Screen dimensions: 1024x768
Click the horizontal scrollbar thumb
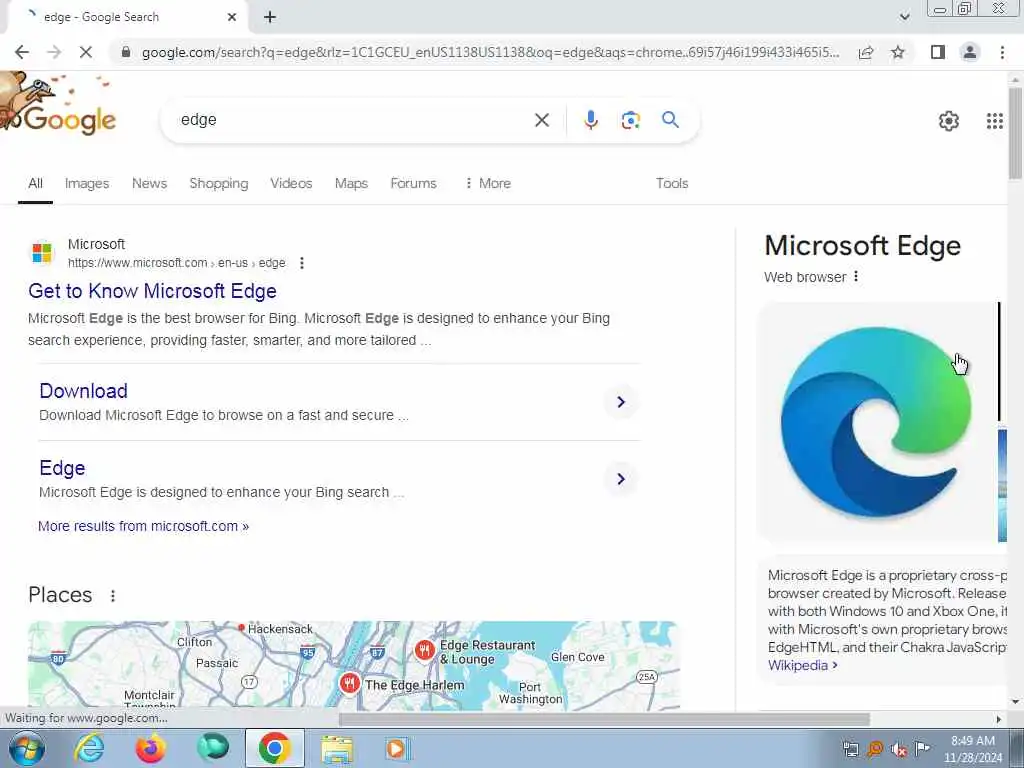pyautogui.click(x=604, y=719)
